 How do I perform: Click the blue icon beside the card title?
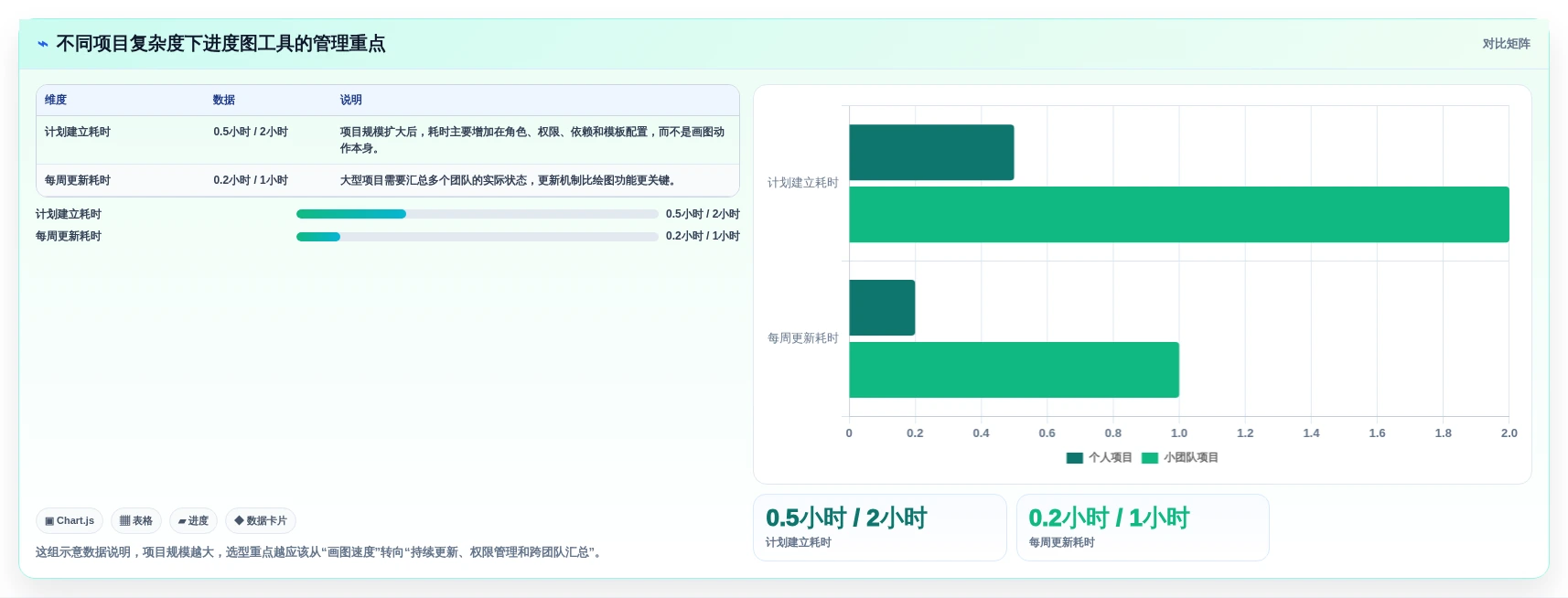pos(43,44)
